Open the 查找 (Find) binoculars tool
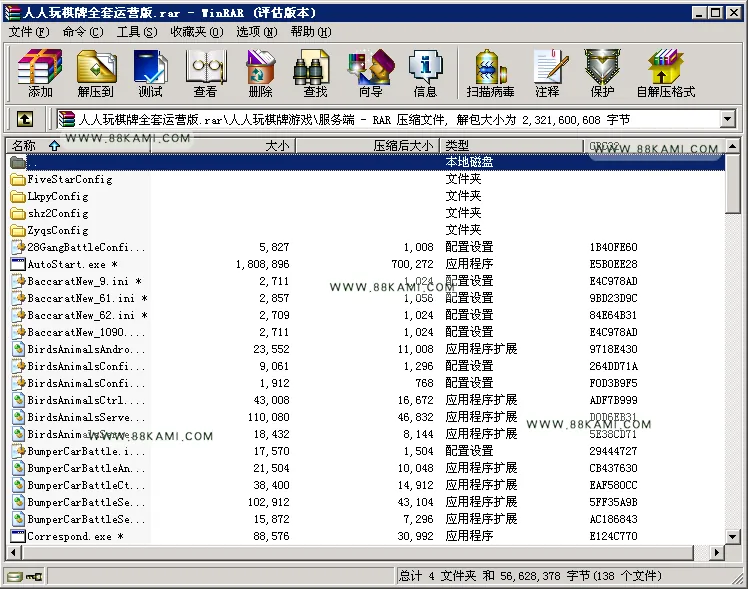Image resolution: width=748 pixels, height=589 pixels. tap(315, 73)
